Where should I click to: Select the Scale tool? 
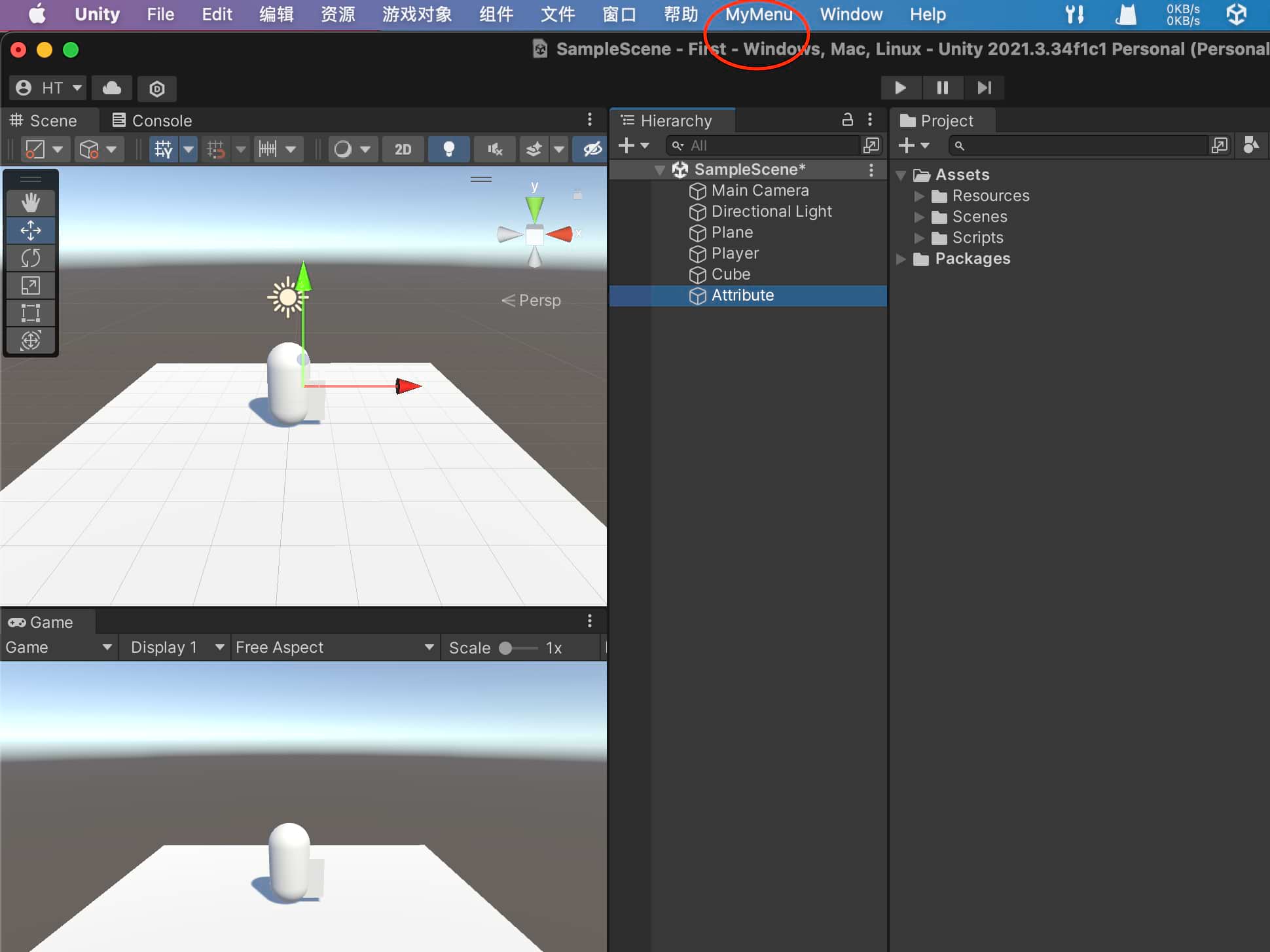pos(30,285)
